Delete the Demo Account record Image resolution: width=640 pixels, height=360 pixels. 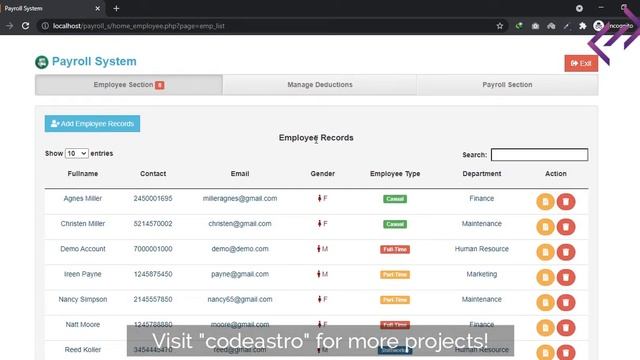[566, 252]
